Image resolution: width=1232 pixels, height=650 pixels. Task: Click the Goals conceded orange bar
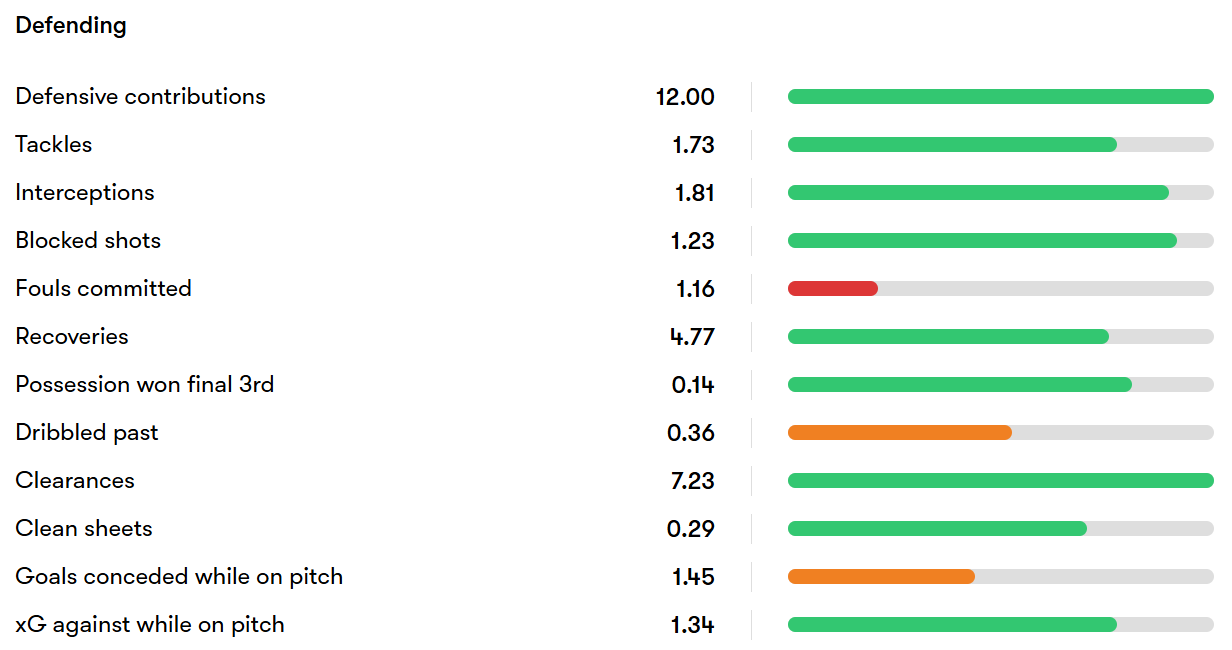tap(881, 577)
